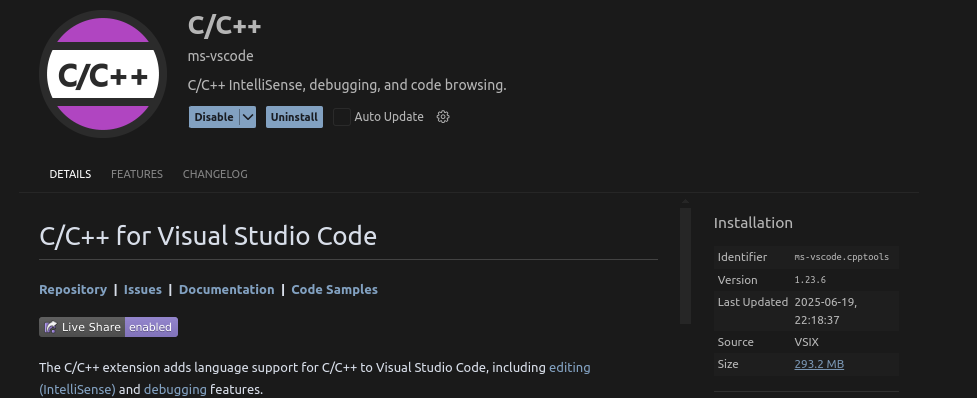Open the Repository link
The height and width of the screenshot is (398, 977).
(73, 290)
